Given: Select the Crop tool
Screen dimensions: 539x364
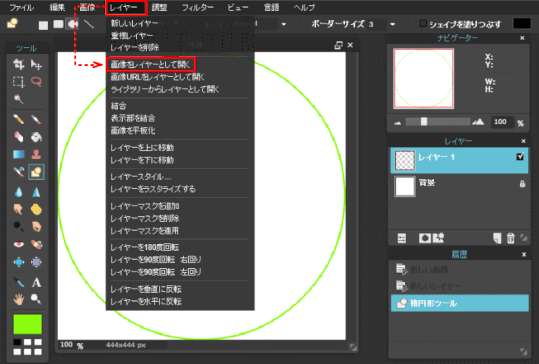Looking at the screenshot, I should click(x=19, y=64).
